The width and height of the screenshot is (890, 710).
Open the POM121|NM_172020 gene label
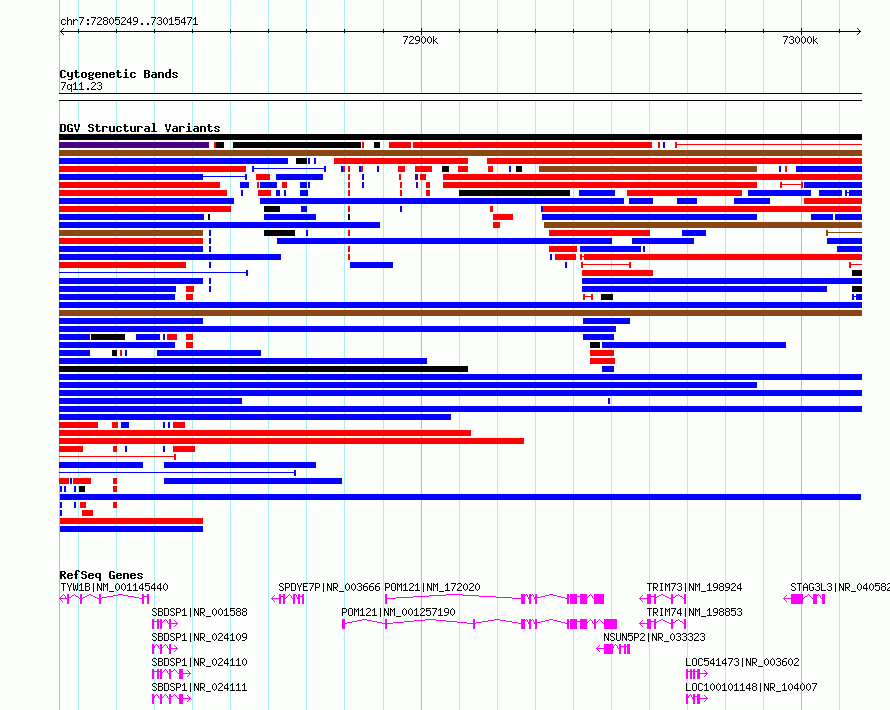pyautogui.click(x=433, y=587)
